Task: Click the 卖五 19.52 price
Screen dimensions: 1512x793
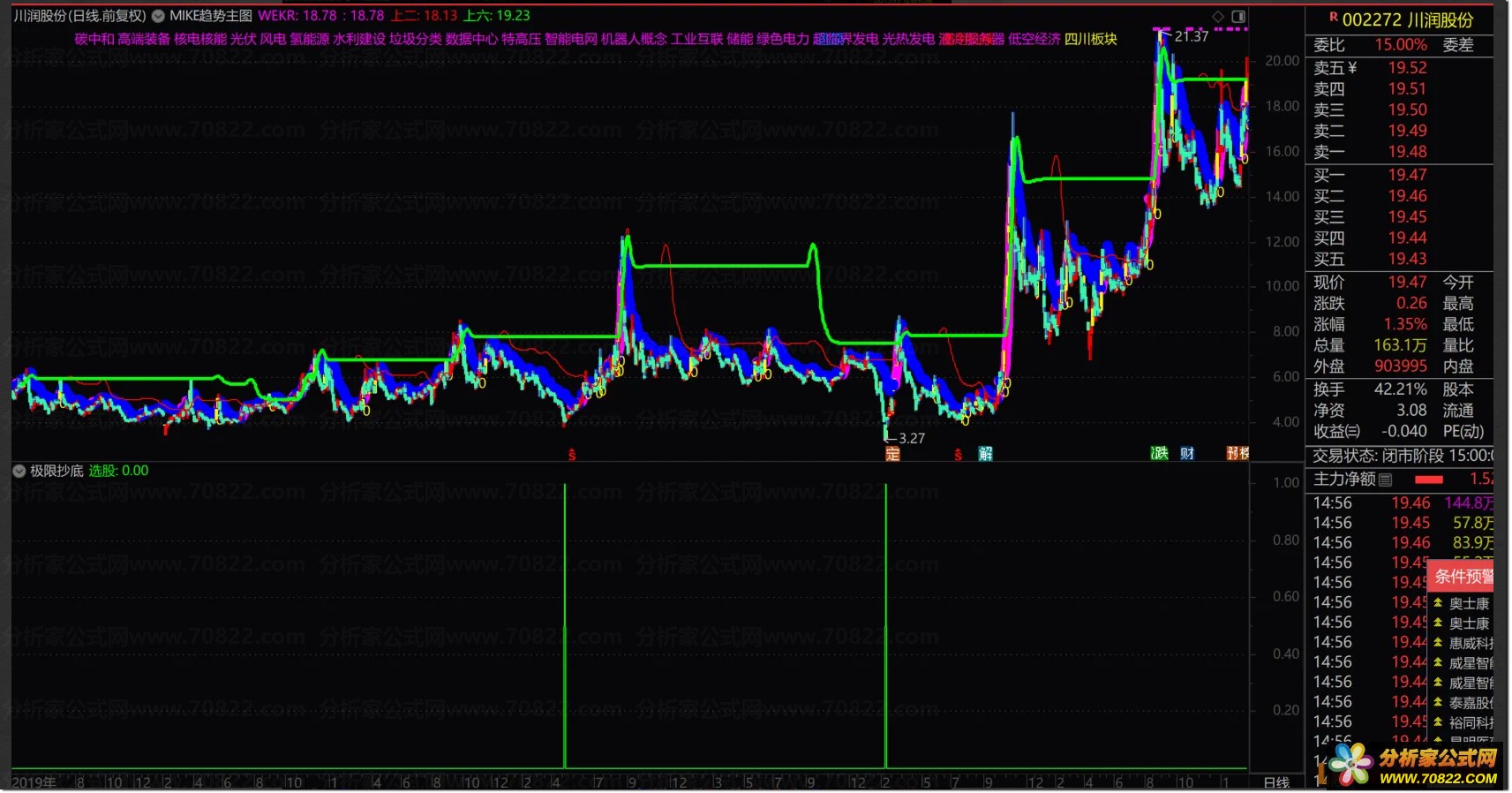Action: pos(1407,68)
